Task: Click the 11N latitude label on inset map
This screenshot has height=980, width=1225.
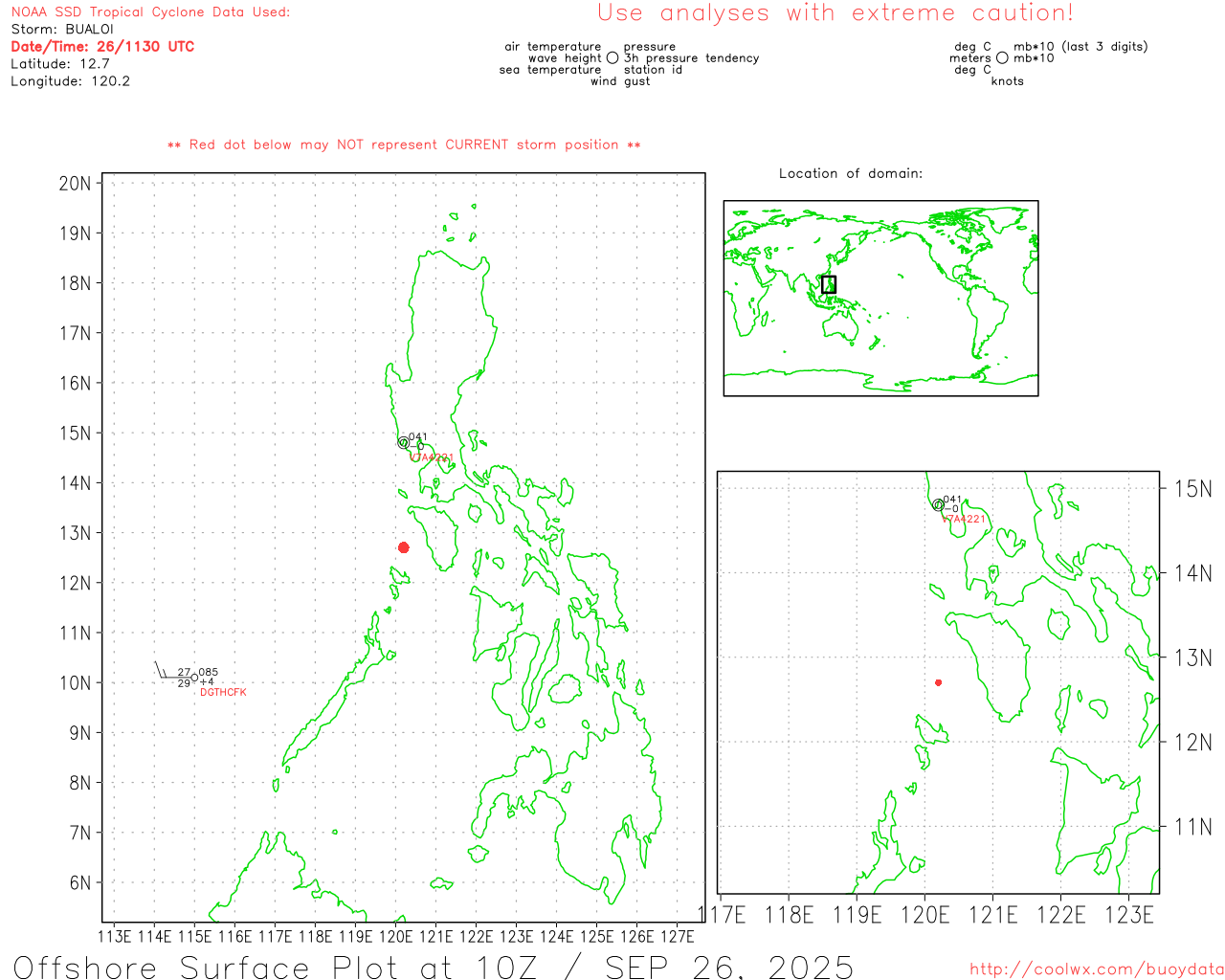Action: 1192,827
